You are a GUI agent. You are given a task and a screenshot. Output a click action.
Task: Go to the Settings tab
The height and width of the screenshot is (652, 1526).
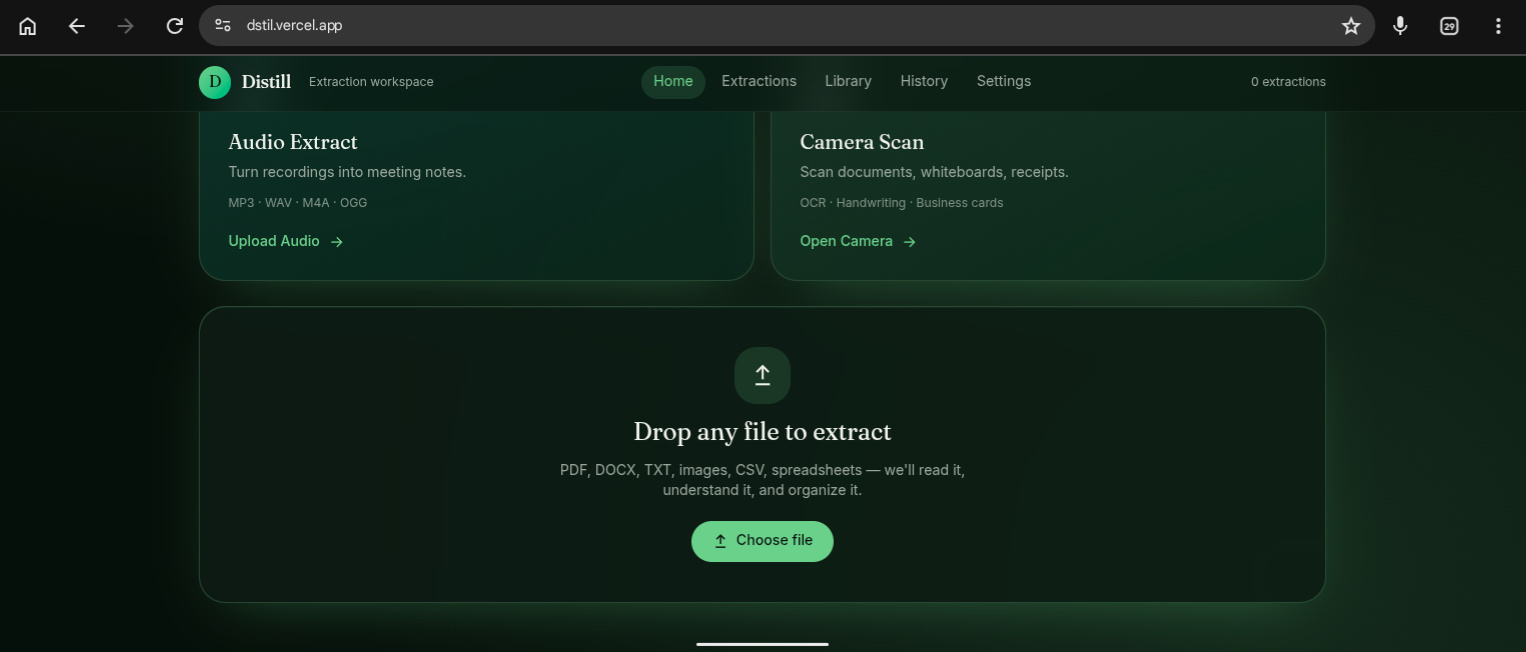point(1004,82)
